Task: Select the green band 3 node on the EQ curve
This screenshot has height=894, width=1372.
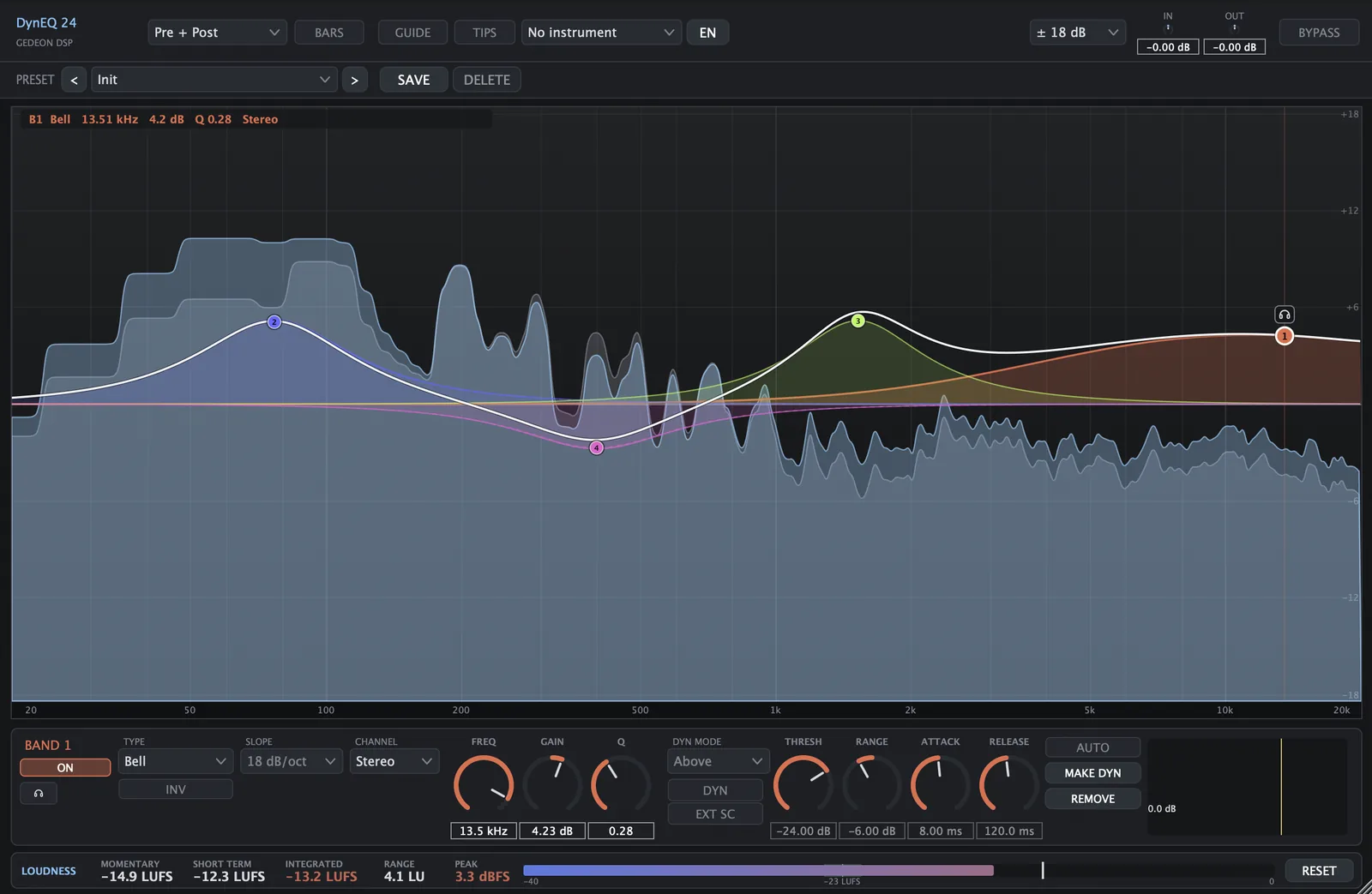Action: pyautogui.click(x=857, y=321)
